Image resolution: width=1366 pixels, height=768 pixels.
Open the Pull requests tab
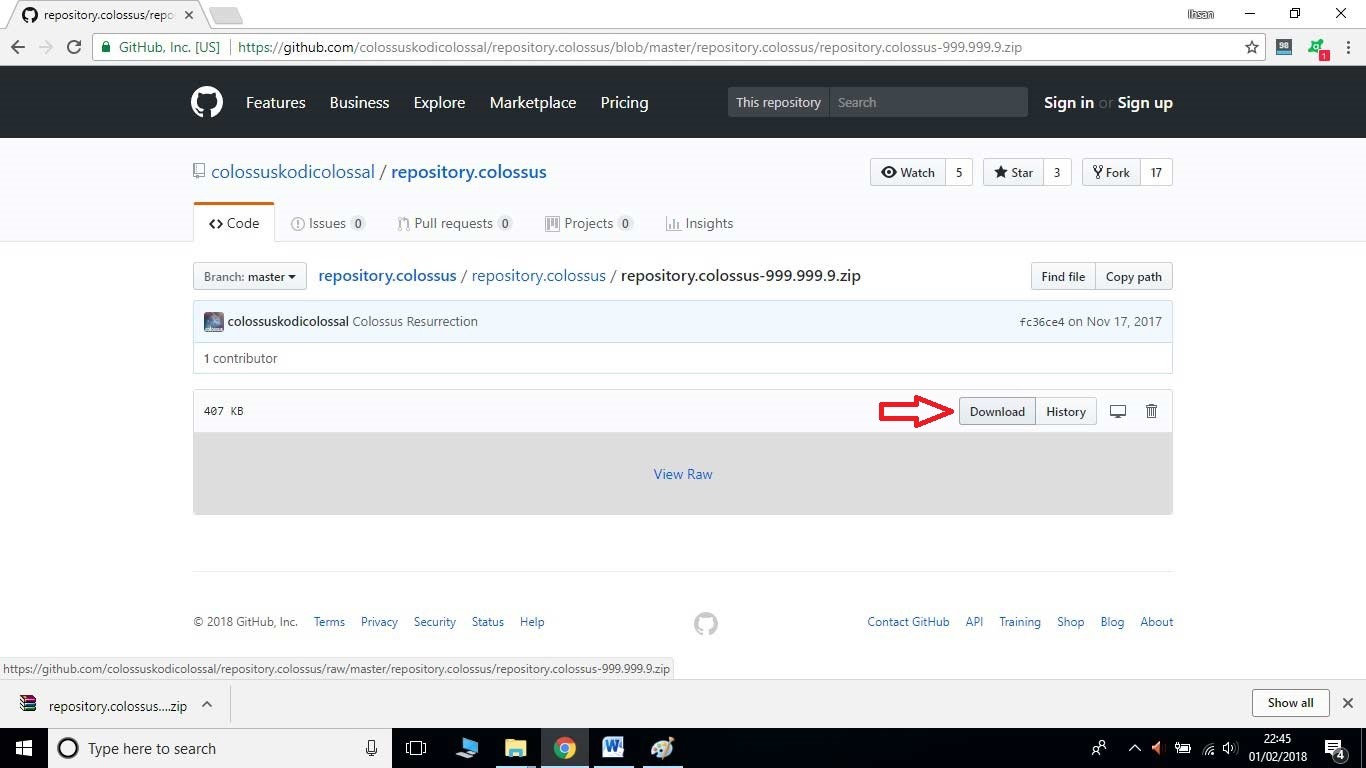tap(453, 223)
